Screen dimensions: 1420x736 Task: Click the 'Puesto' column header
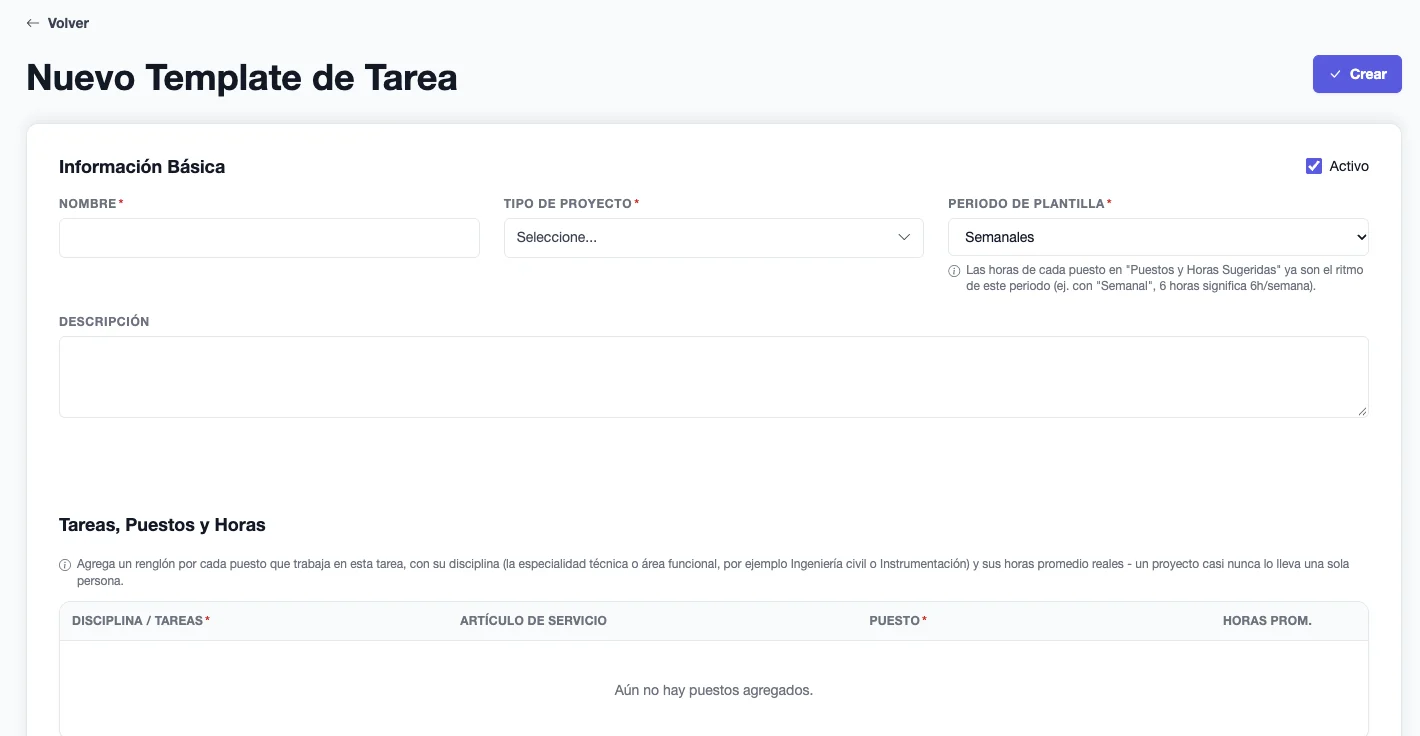point(898,621)
